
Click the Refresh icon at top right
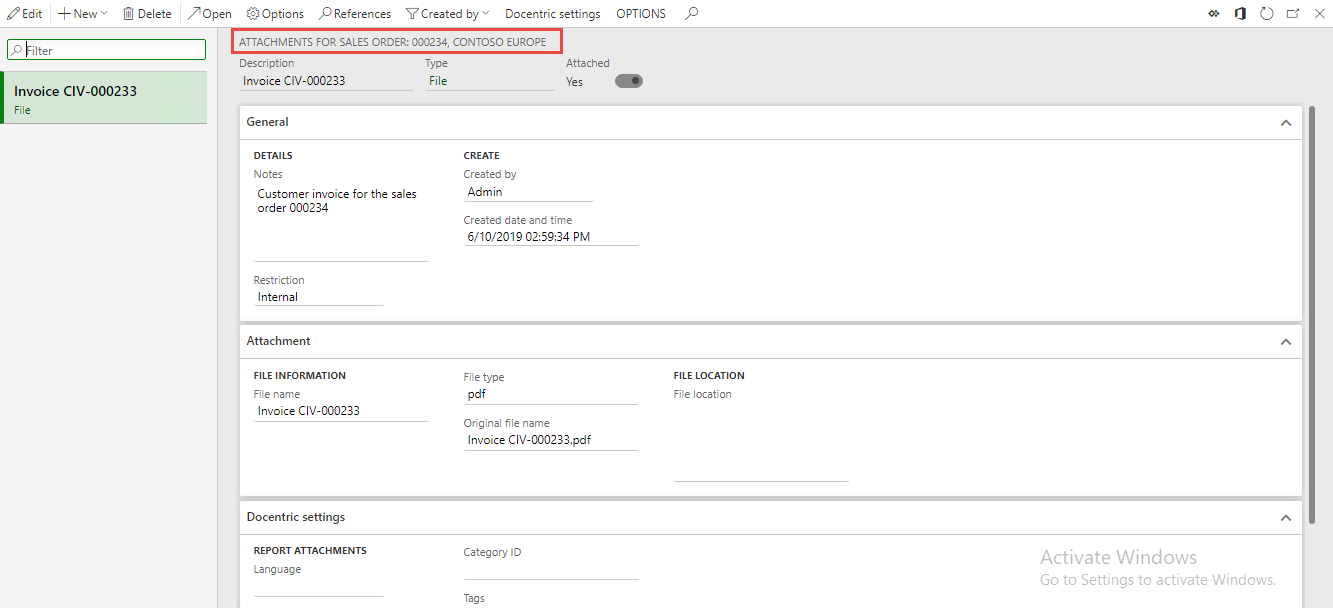coord(1266,13)
